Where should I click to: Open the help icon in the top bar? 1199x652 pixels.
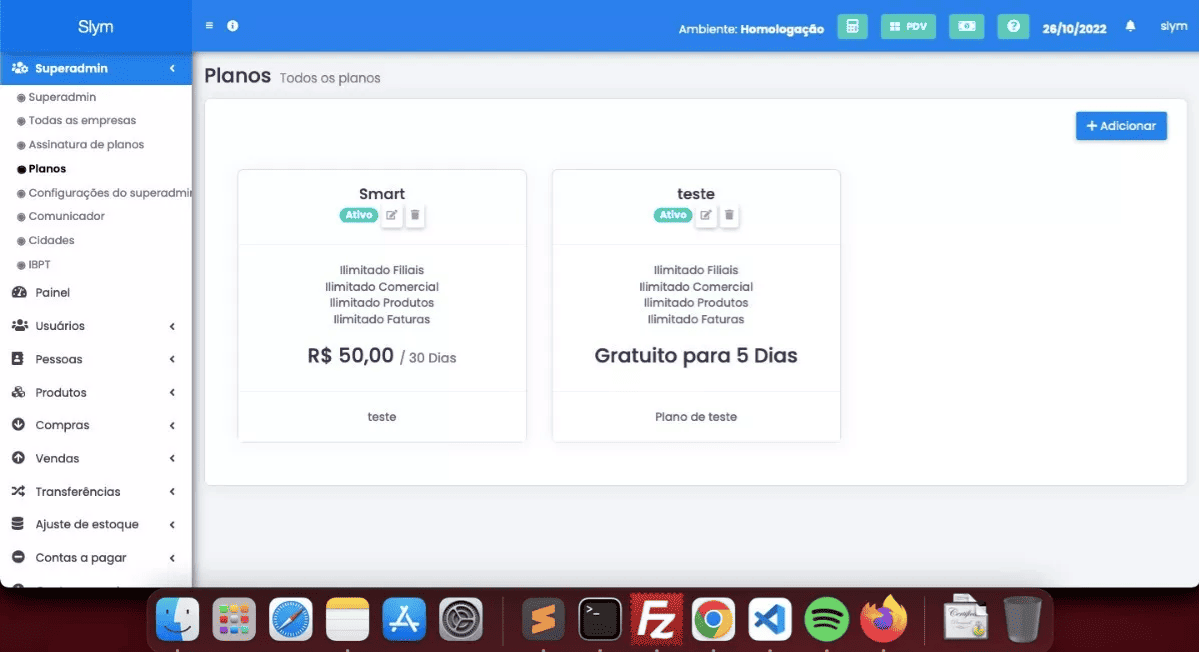click(x=1013, y=26)
